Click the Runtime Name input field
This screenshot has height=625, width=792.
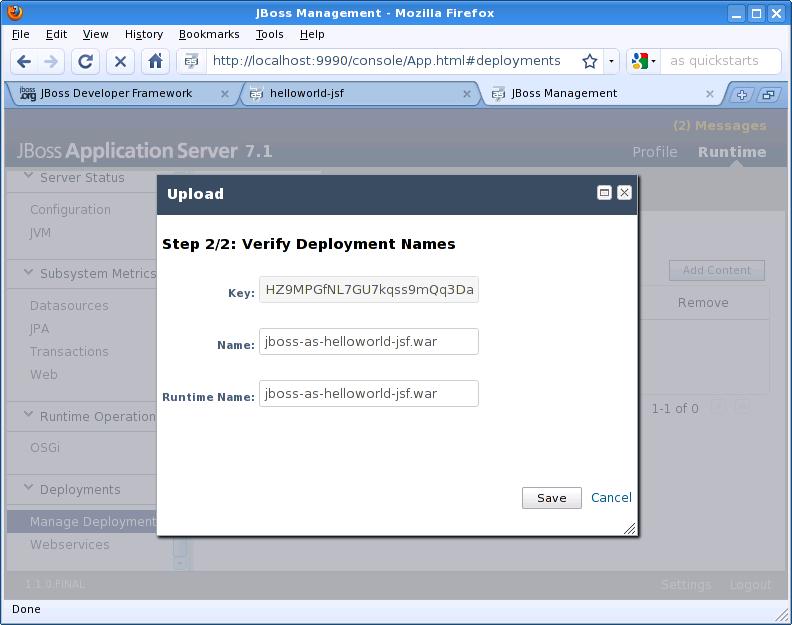pos(369,394)
